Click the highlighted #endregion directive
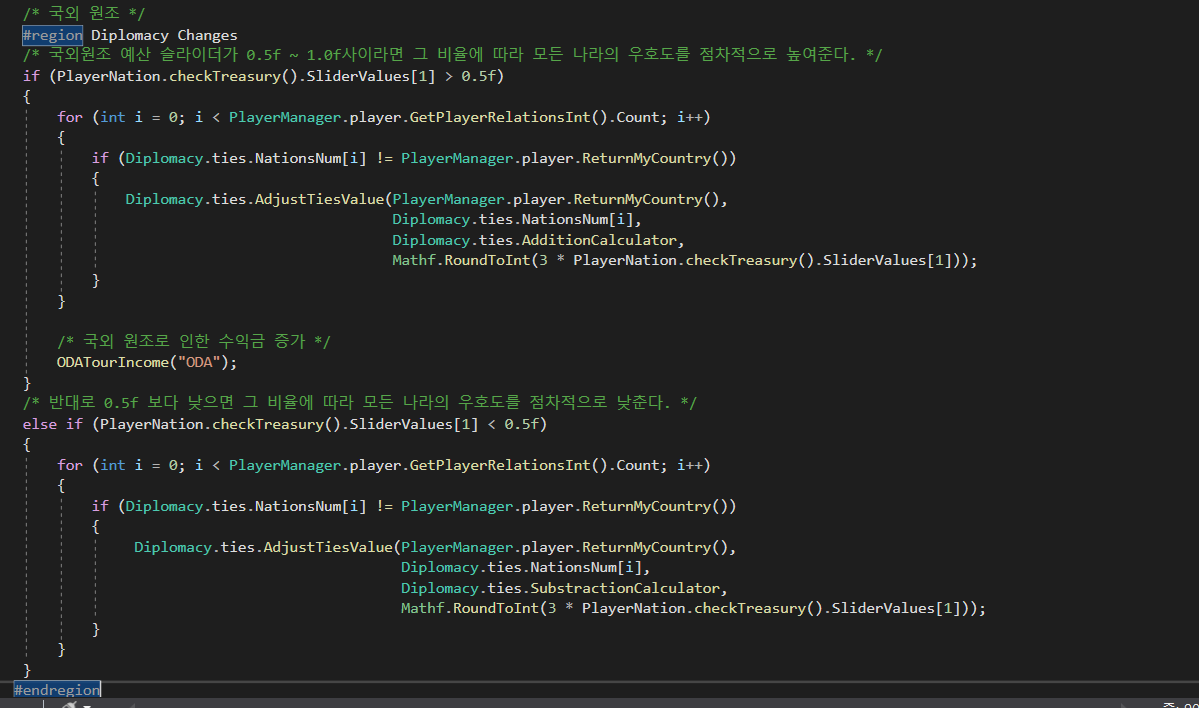Screen dimensions: 1199x708 pyautogui.click(x=57, y=690)
